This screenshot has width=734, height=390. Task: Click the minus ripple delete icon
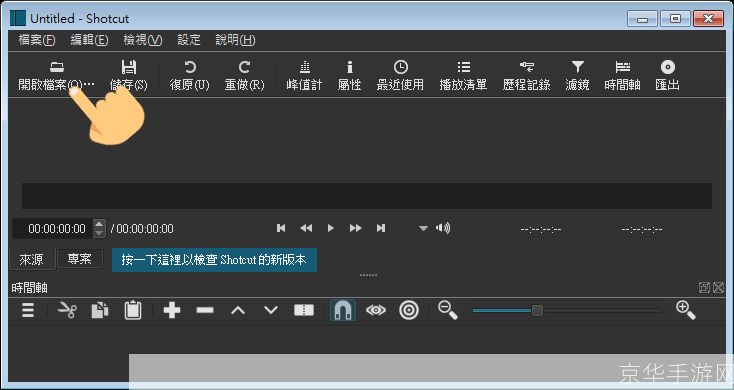click(x=205, y=310)
